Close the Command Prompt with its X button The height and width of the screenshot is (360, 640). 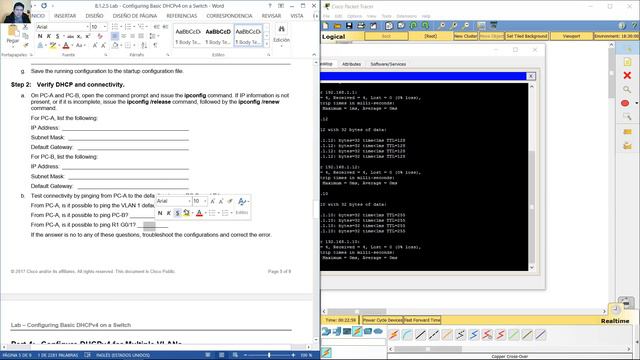[531, 76]
